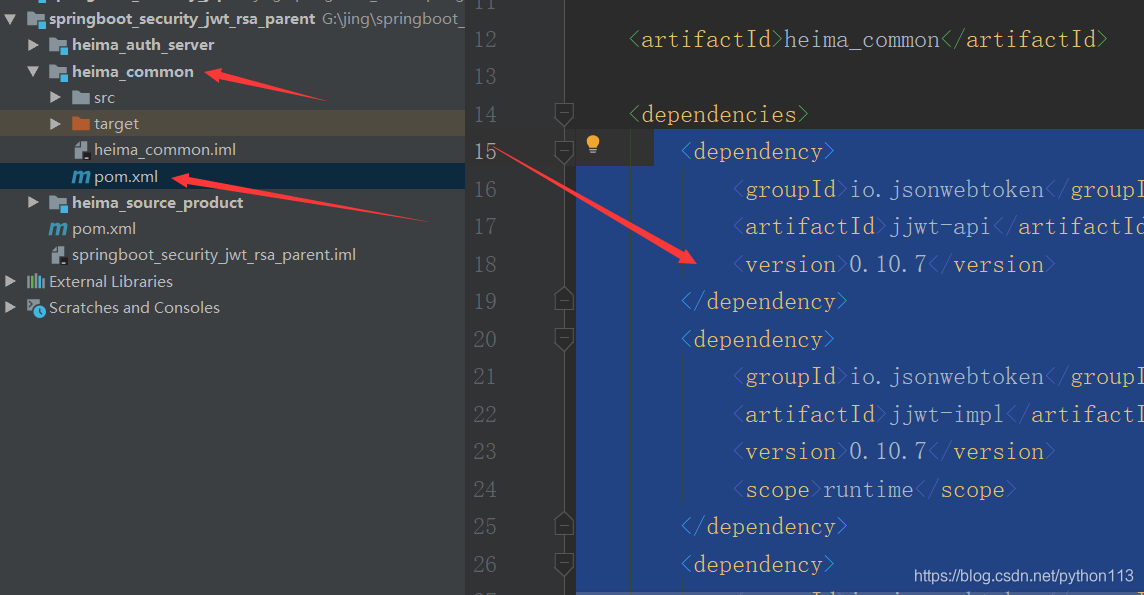Click jjwt-impl artifactId text
This screenshot has width=1144, height=595.
tap(947, 414)
